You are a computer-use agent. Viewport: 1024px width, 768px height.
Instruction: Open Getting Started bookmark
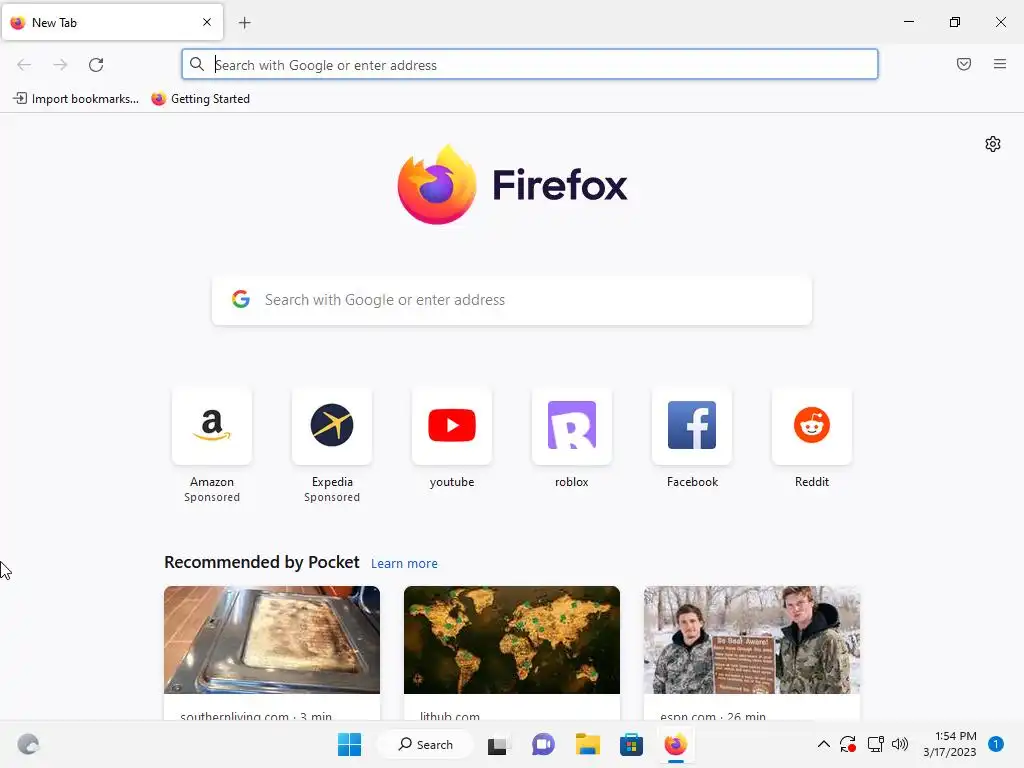[x=200, y=99]
